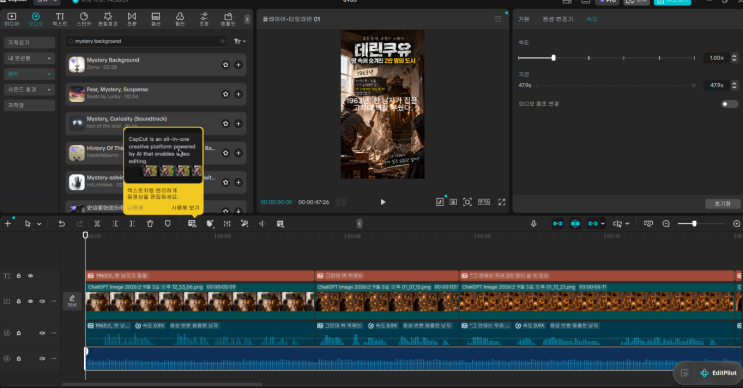This screenshot has height=388, width=743.
Task: Toggle main track magnet snapping
Action: 558,224
